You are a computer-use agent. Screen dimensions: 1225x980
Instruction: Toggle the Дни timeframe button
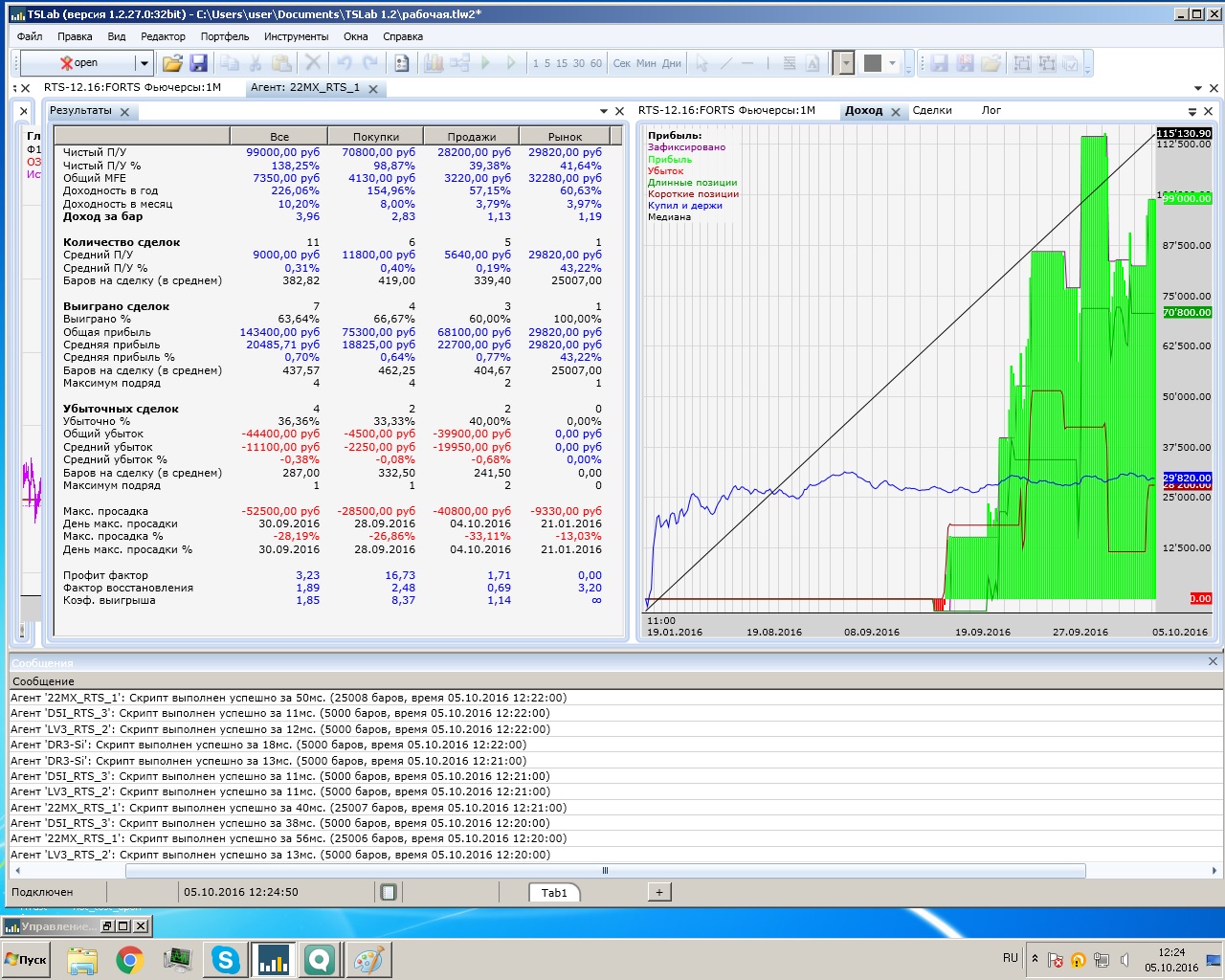(x=672, y=63)
